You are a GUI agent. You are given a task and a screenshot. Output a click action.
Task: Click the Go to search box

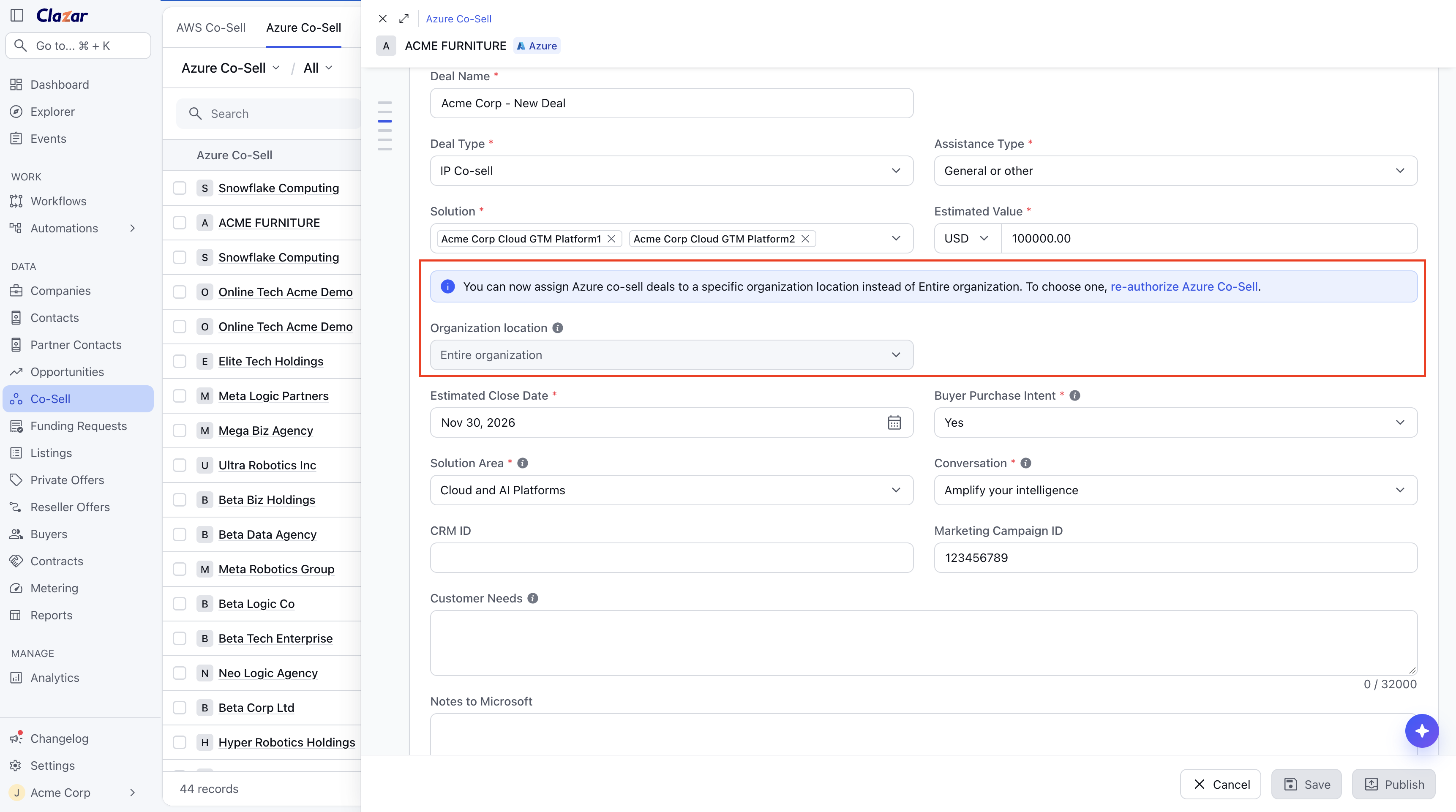coord(78,46)
